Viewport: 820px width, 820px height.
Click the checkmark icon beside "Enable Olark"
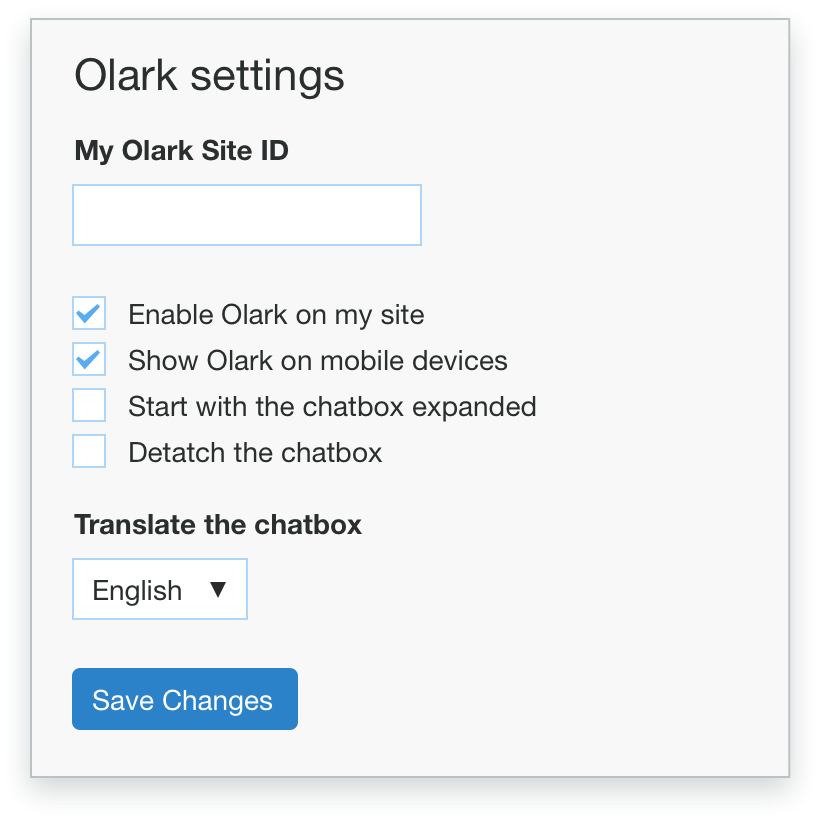pyautogui.click(x=89, y=313)
